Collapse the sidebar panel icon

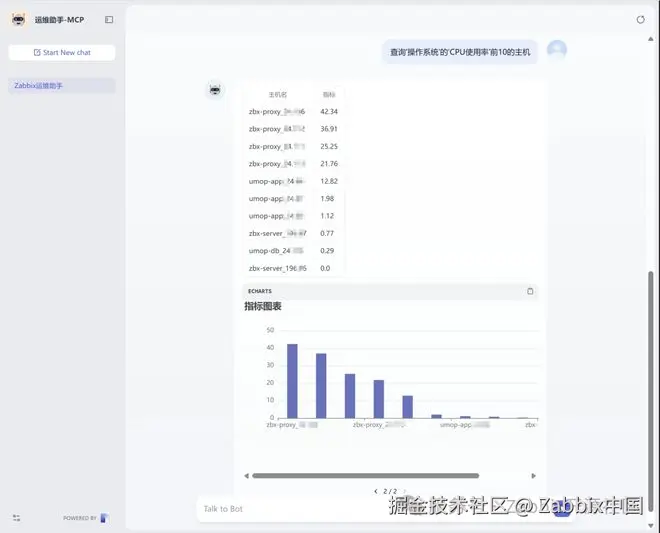point(109,19)
